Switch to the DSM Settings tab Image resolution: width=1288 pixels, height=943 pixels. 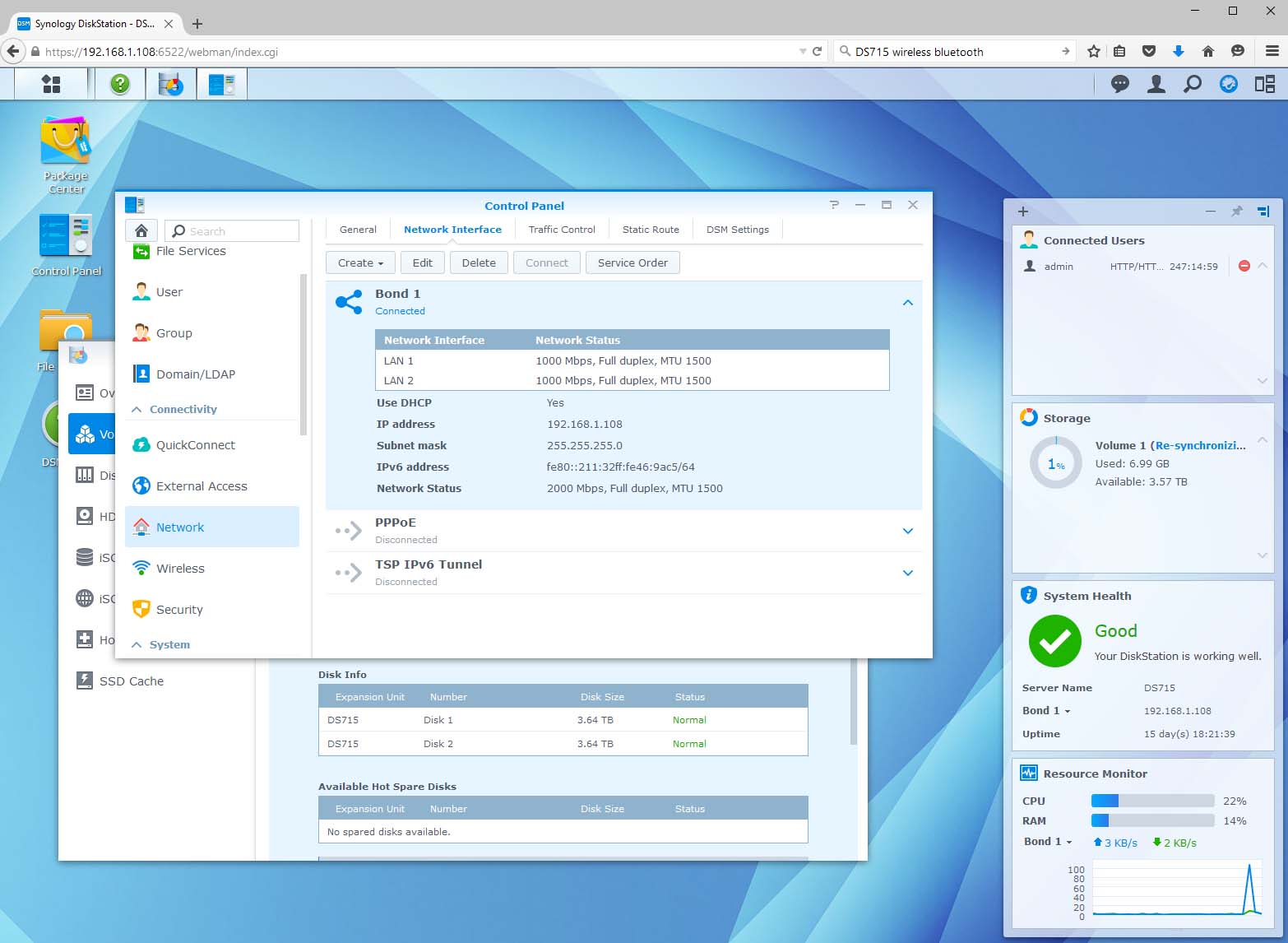[x=738, y=230]
